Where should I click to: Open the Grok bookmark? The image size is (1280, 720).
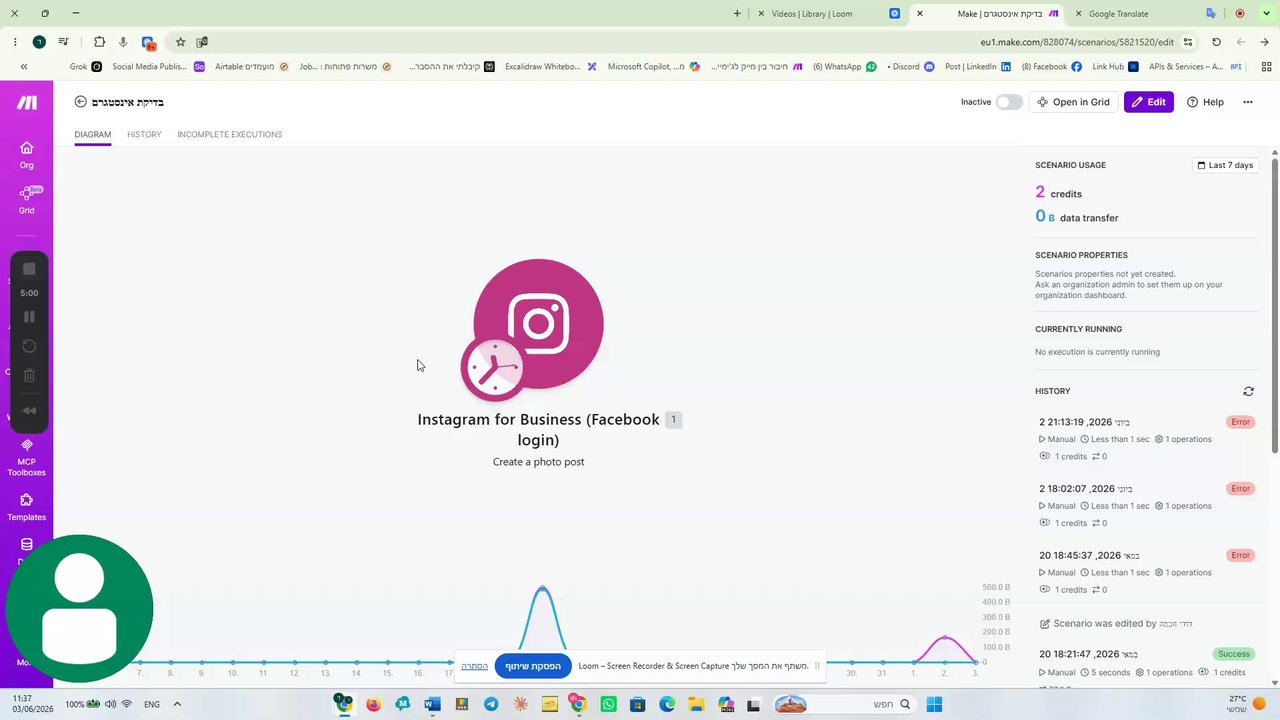pos(85,67)
